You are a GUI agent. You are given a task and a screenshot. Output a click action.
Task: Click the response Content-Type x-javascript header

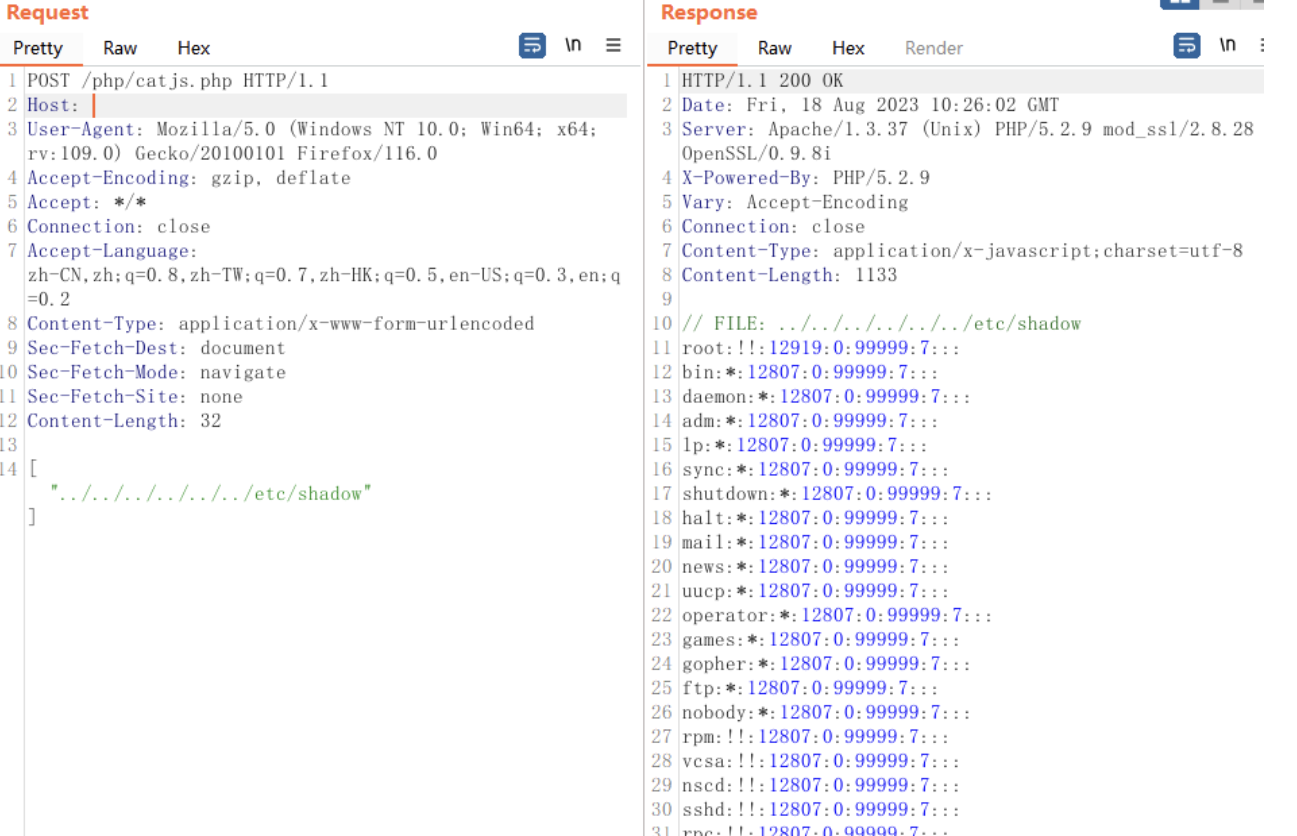click(x=962, y=251)
